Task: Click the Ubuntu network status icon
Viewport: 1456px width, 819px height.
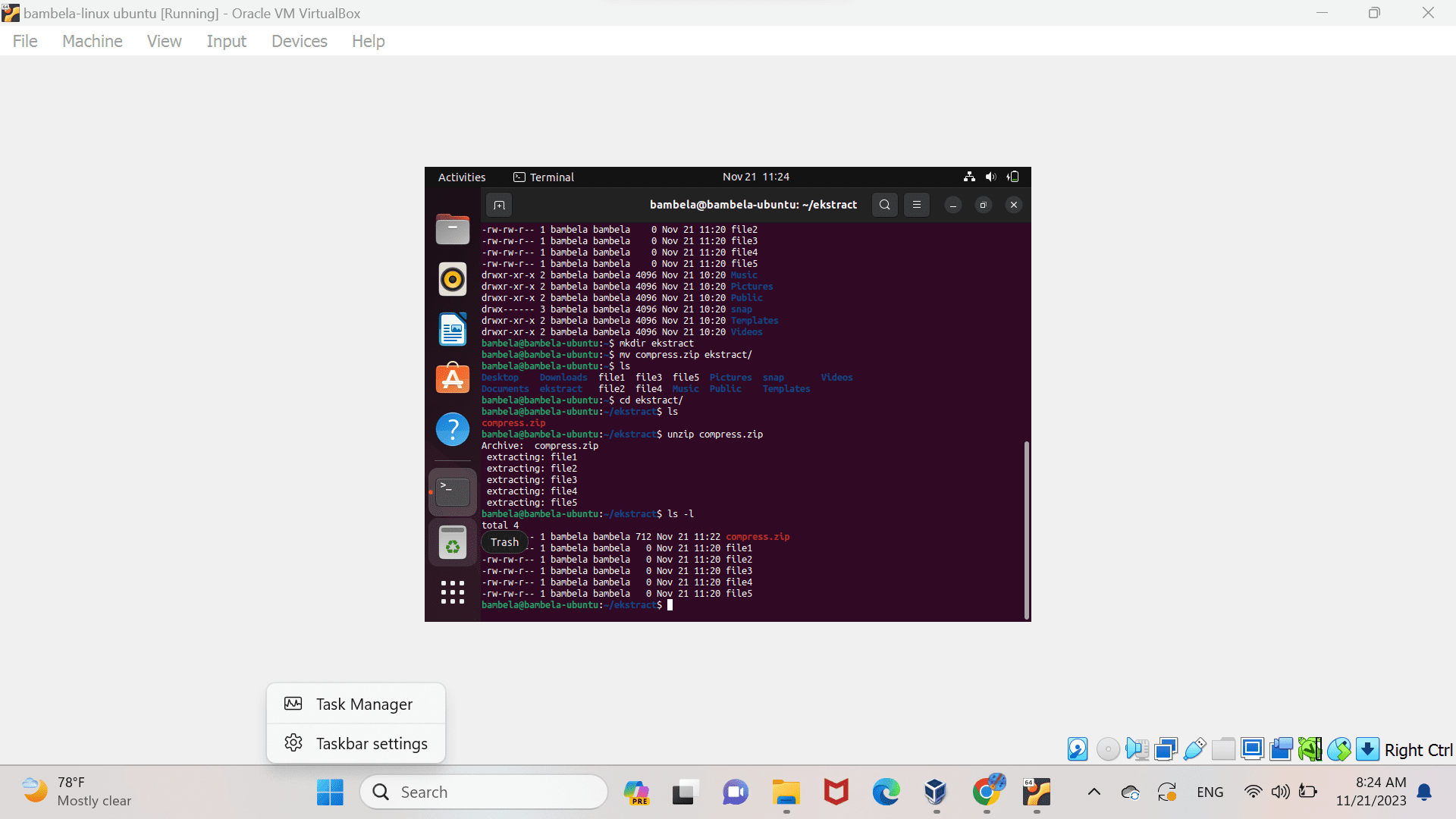Action: pyautogui.click(x=969, y=177)
